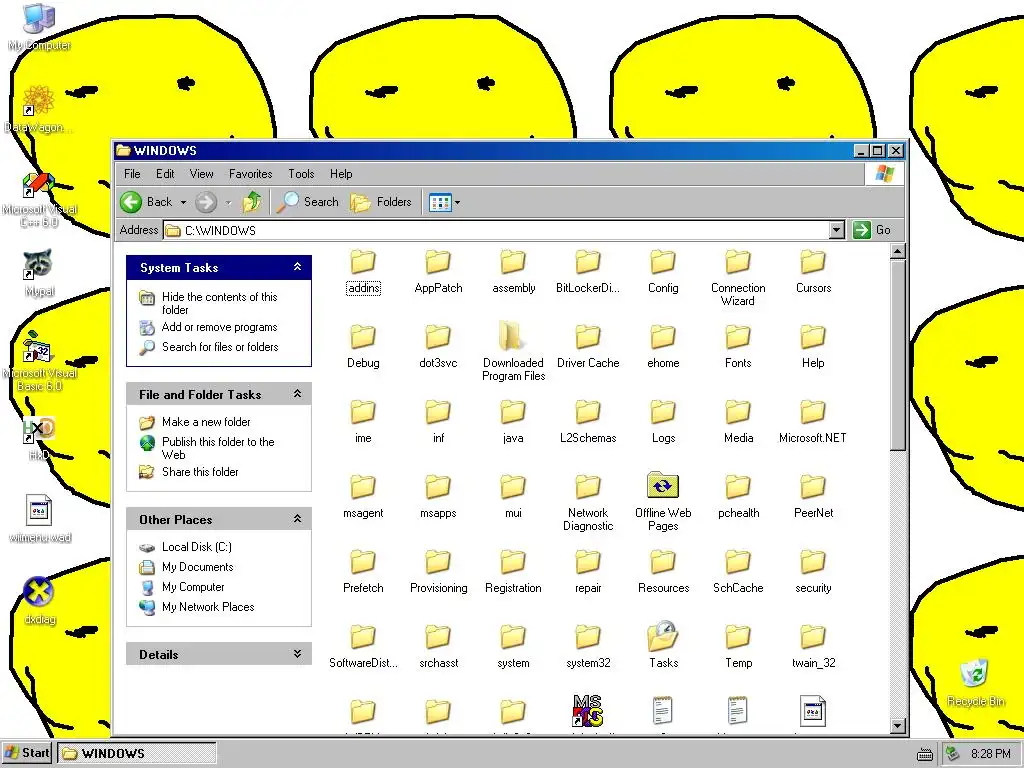Collapse the System Tasks panel

[x=297, y=267]
